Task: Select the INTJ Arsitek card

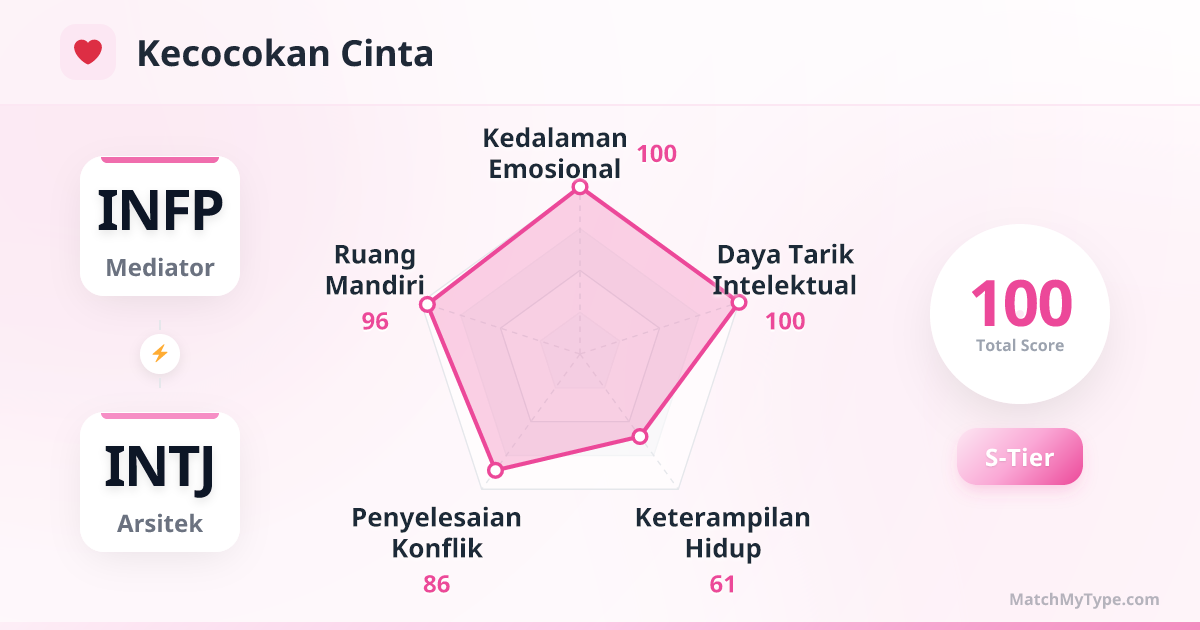Action: click(160, 482)
